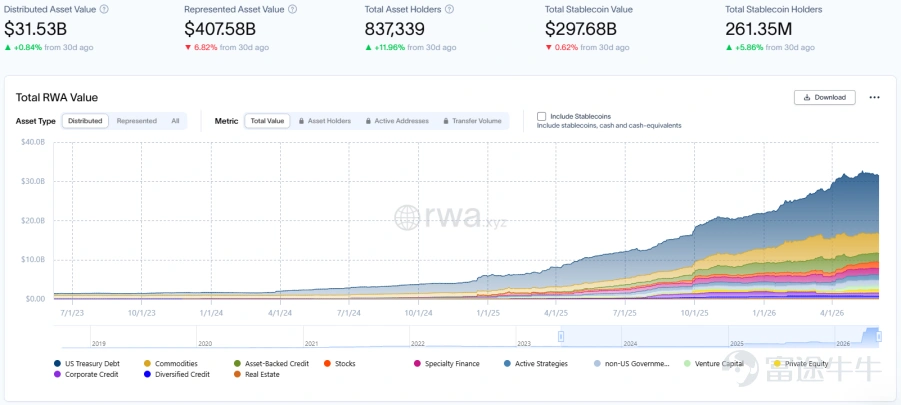This screenshot has width=902, height=405.
Task: Click the 1/1/25 x-axis label
Action: (x=487, y=313)
